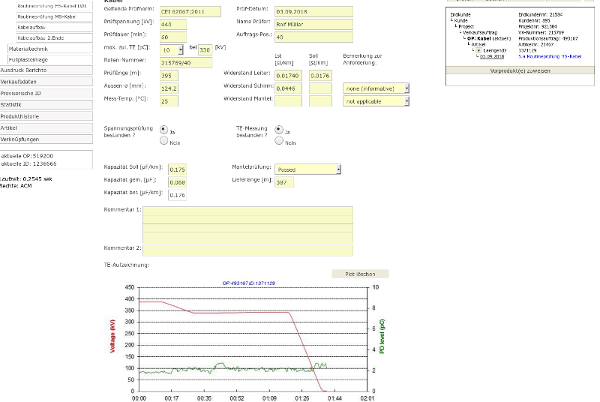Click the Widerstand Leiter Ist field
The image size is (600, 402).
click(x=288, y=76)
